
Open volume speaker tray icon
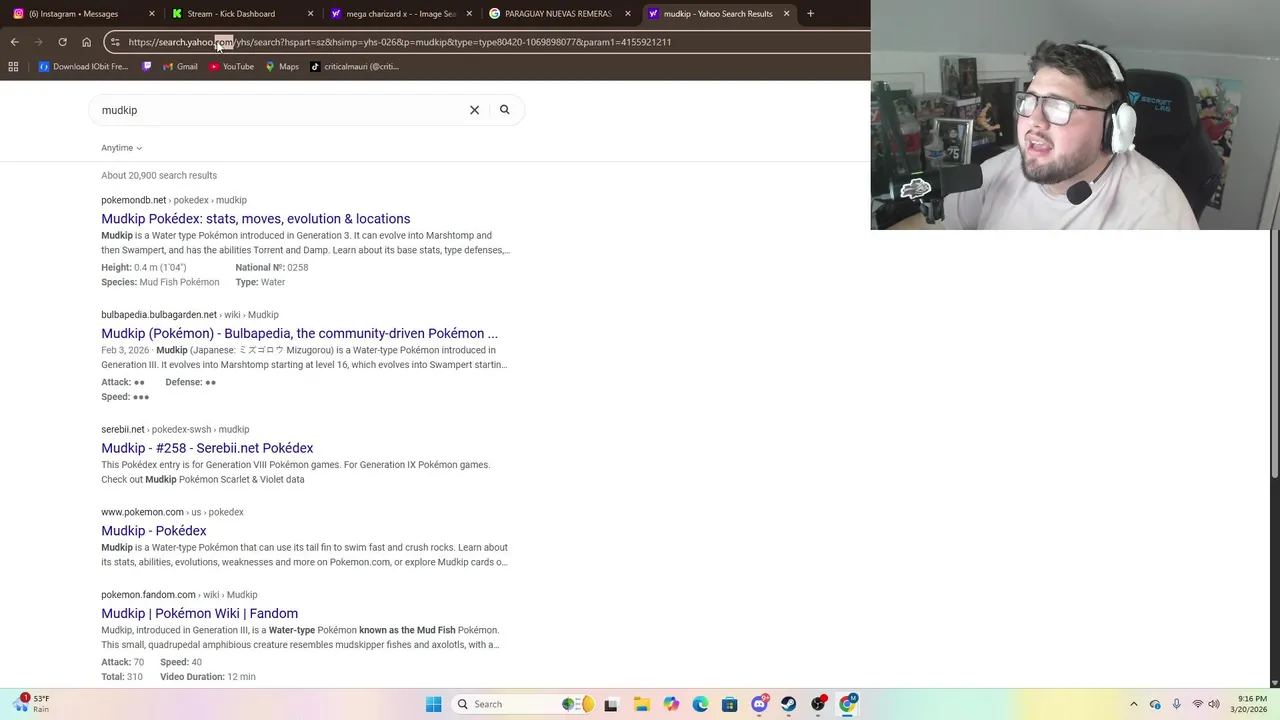pyautogui.click(x=1215, y=704)
